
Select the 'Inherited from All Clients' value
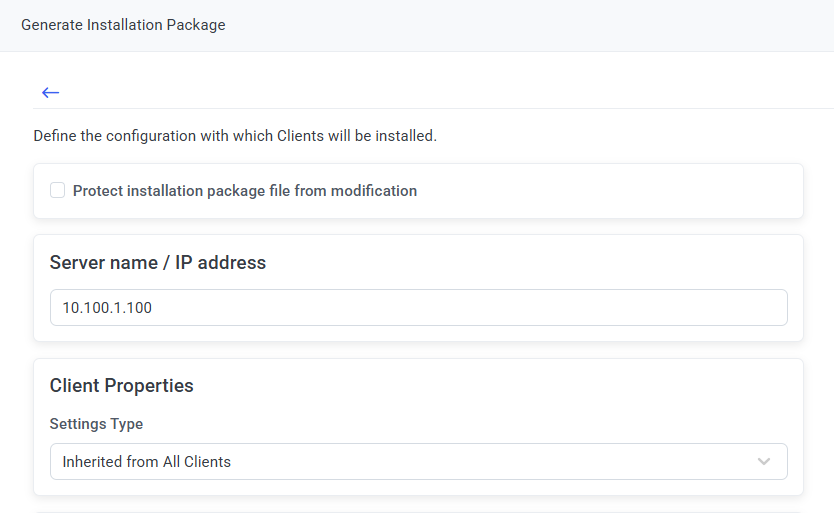click(x=147, y=462)
